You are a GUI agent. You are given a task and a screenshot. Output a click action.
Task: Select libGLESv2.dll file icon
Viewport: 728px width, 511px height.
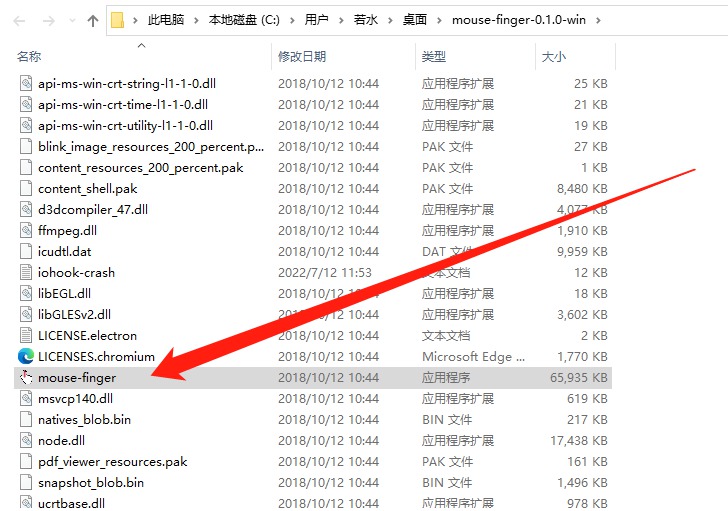[26, 315]
